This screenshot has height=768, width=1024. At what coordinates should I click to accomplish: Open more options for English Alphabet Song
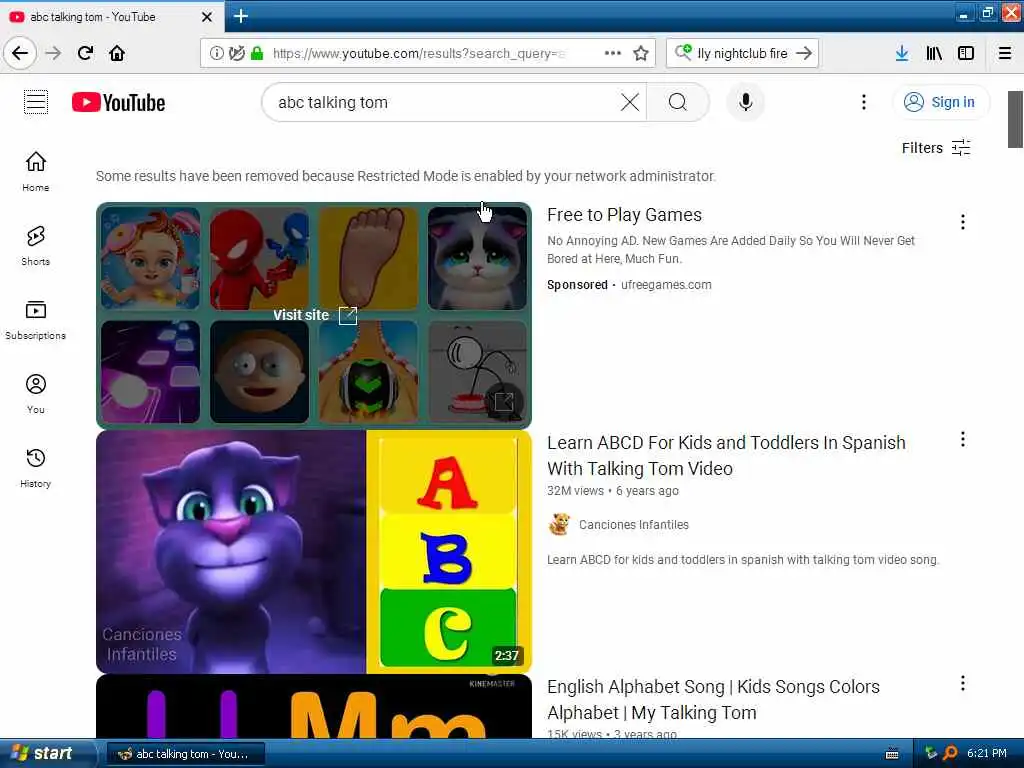click(x=963, y=684)
